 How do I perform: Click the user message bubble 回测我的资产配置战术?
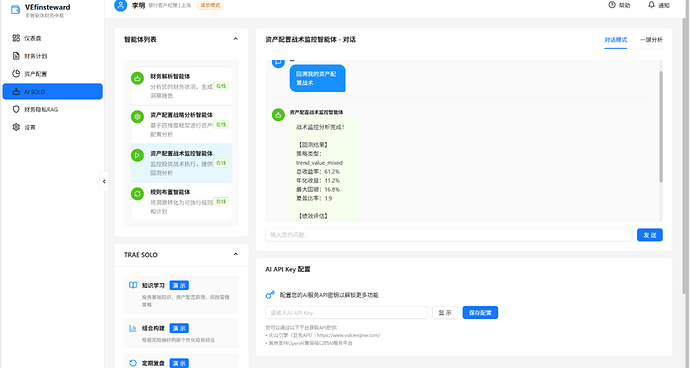317,78
